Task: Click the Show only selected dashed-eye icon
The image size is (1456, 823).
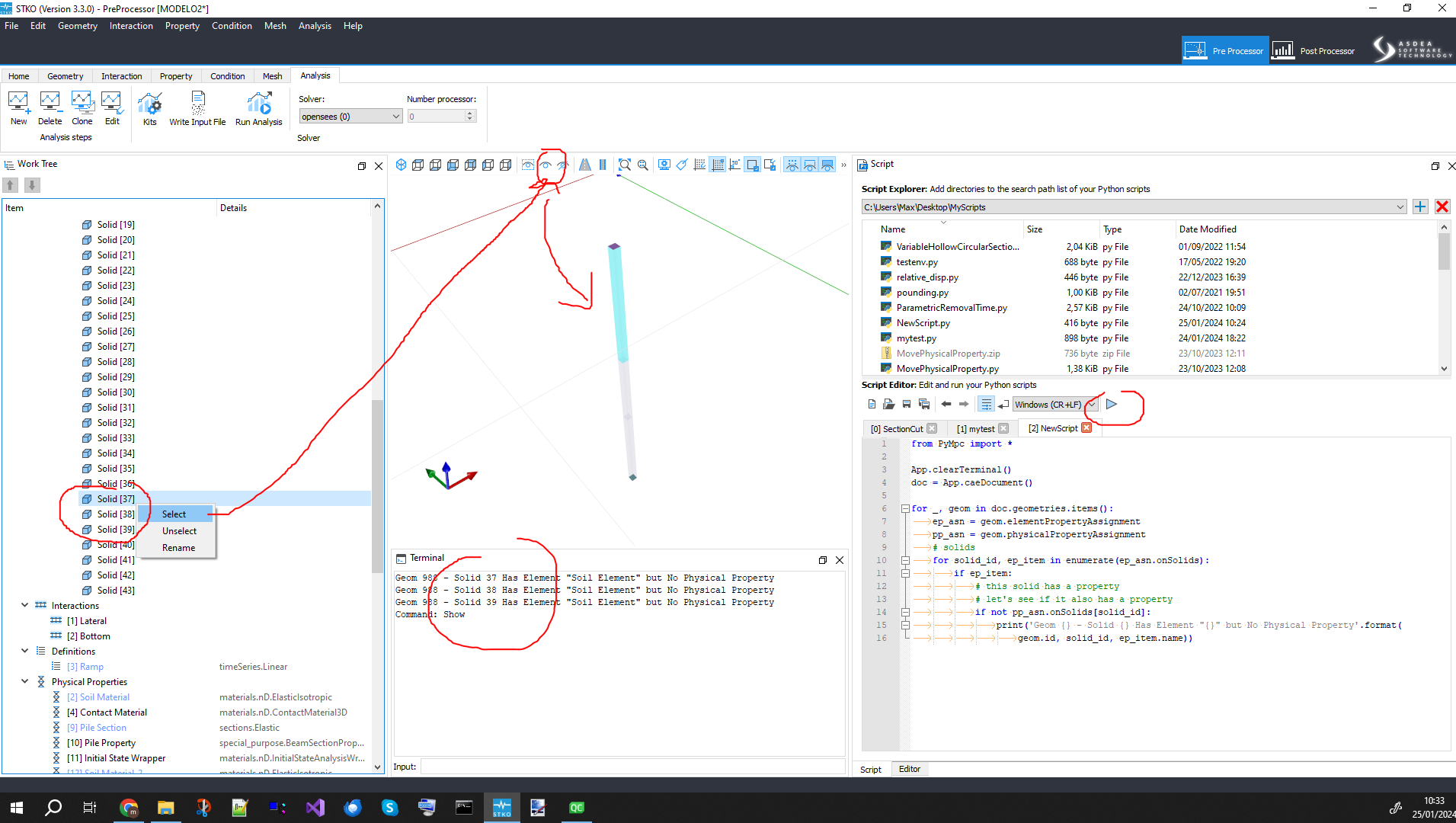Action: click(x=528, y=165)
